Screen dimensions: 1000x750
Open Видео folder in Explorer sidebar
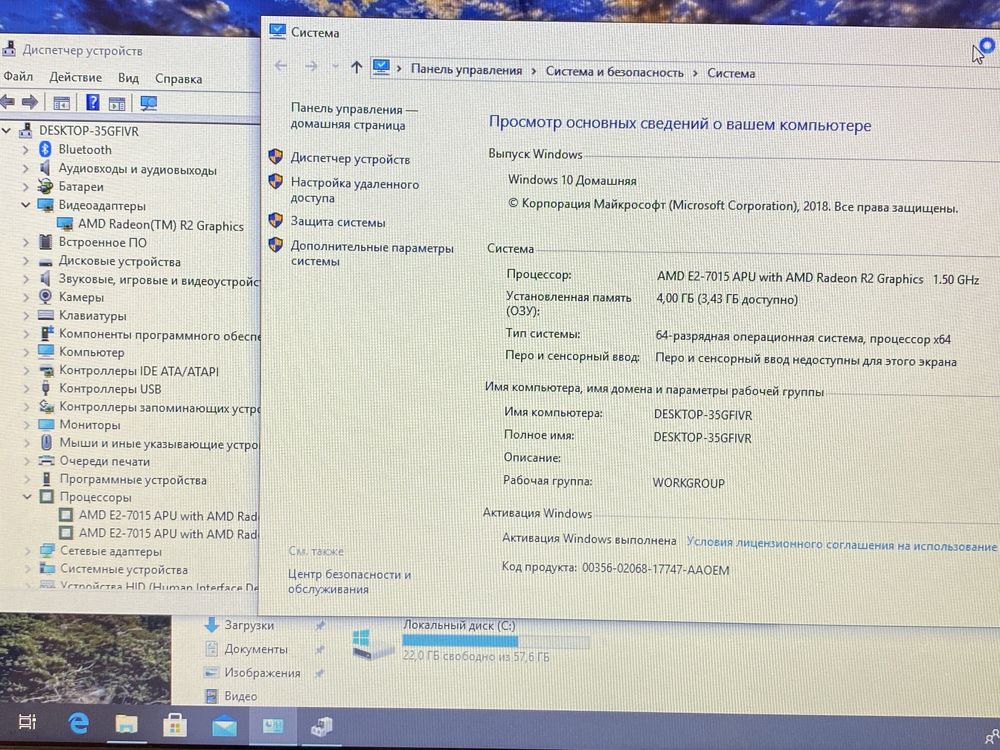[x=240, y=696]
